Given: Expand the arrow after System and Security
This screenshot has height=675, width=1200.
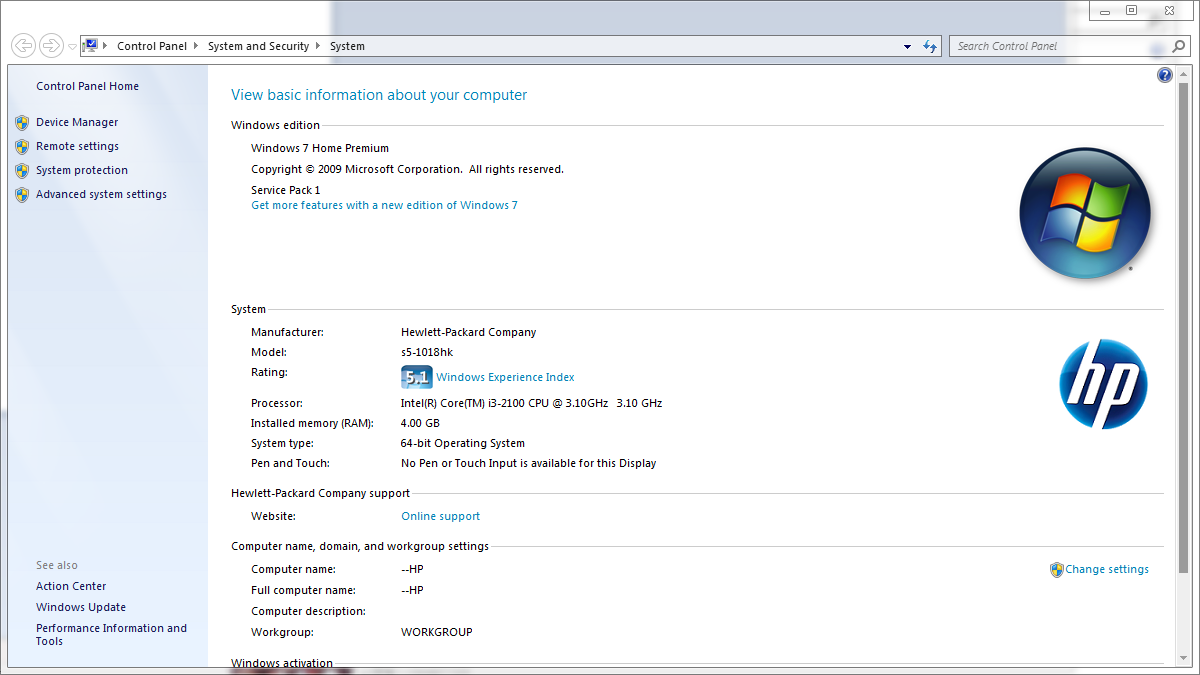Looking at the screenshot, I should (319, 46).
